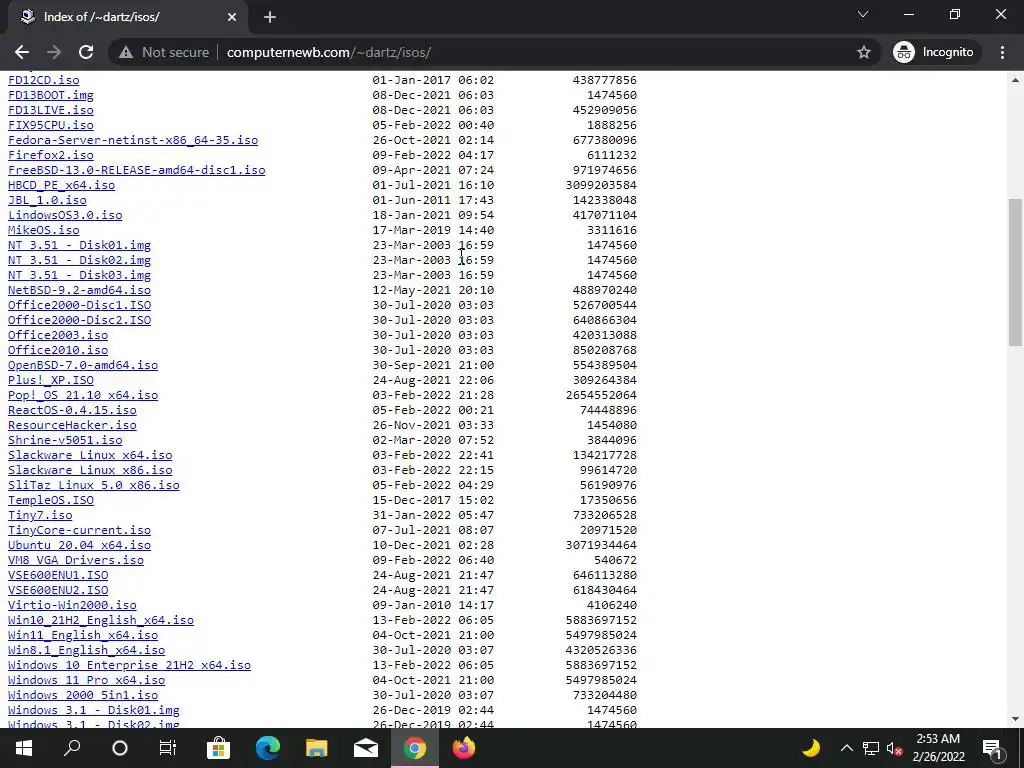Viewport: 1024px width, 768px height.
Task: Click the Not secure warning icon
Action: pos(126,52)
